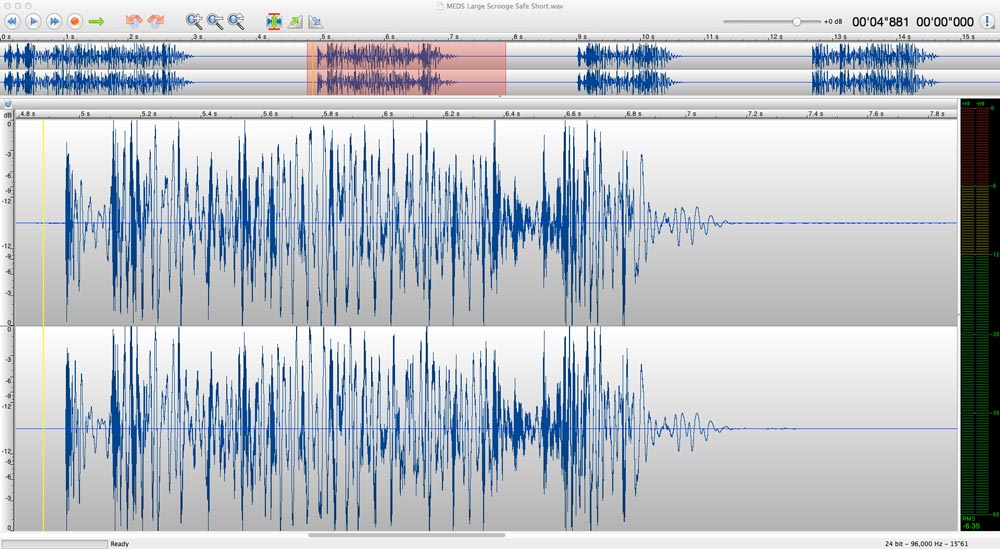Viewport: 1000px width, 549px height.
Task: Zoom in with the plus magnifier
Action: point(194,21)
